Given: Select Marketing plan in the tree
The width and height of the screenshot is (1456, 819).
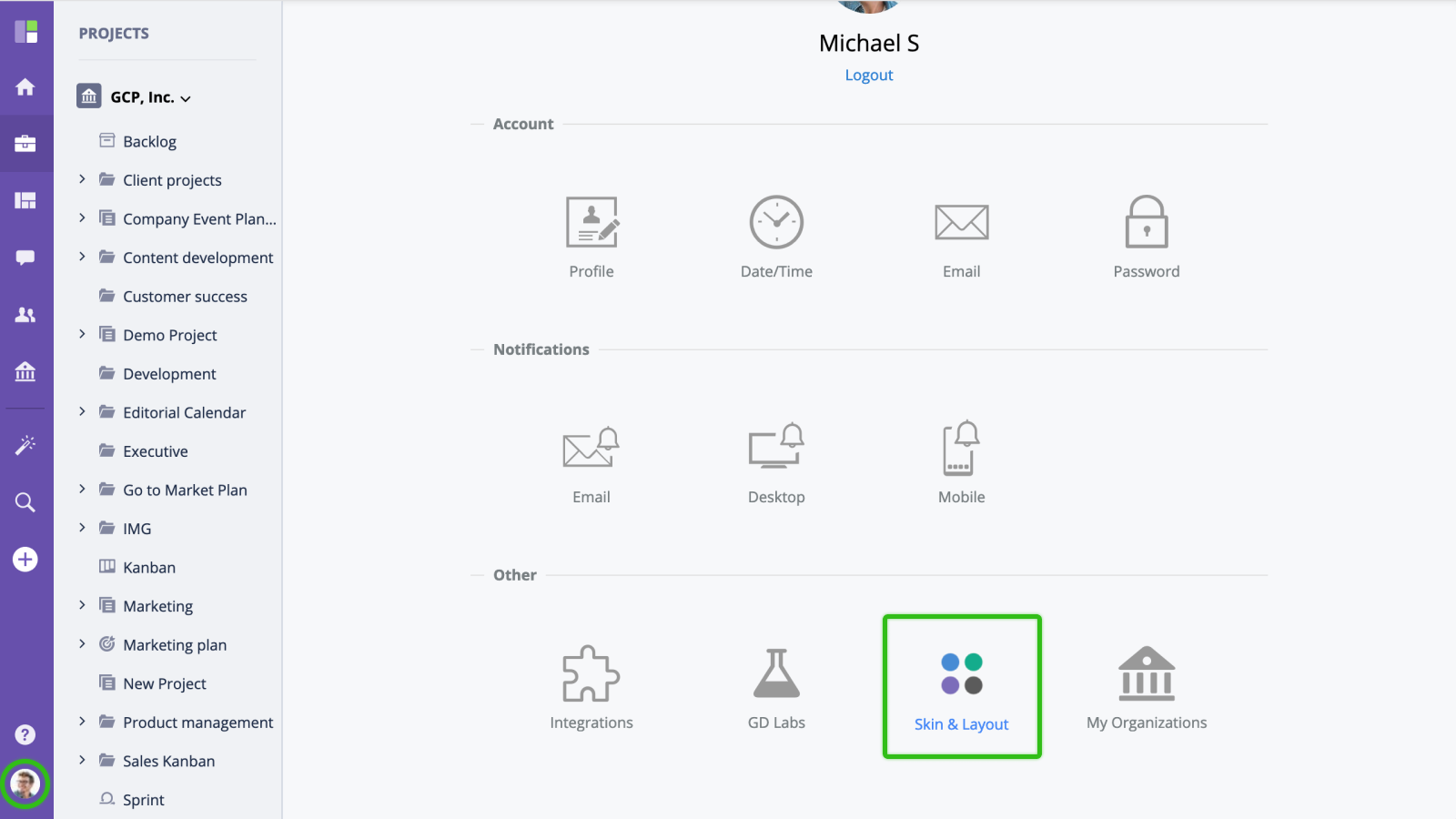Looking at the screenshot, I should 175,645.
